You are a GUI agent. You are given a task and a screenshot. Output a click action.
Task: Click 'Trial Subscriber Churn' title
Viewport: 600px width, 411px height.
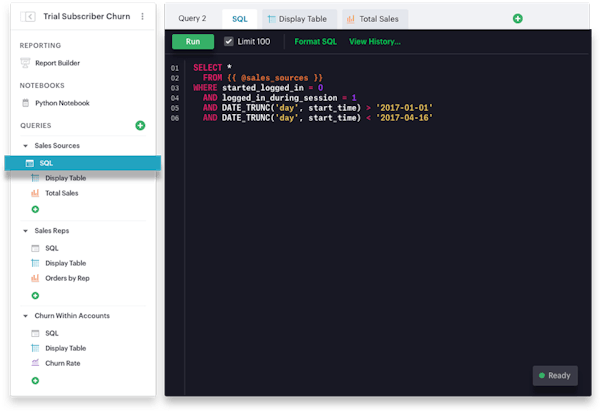86,16
